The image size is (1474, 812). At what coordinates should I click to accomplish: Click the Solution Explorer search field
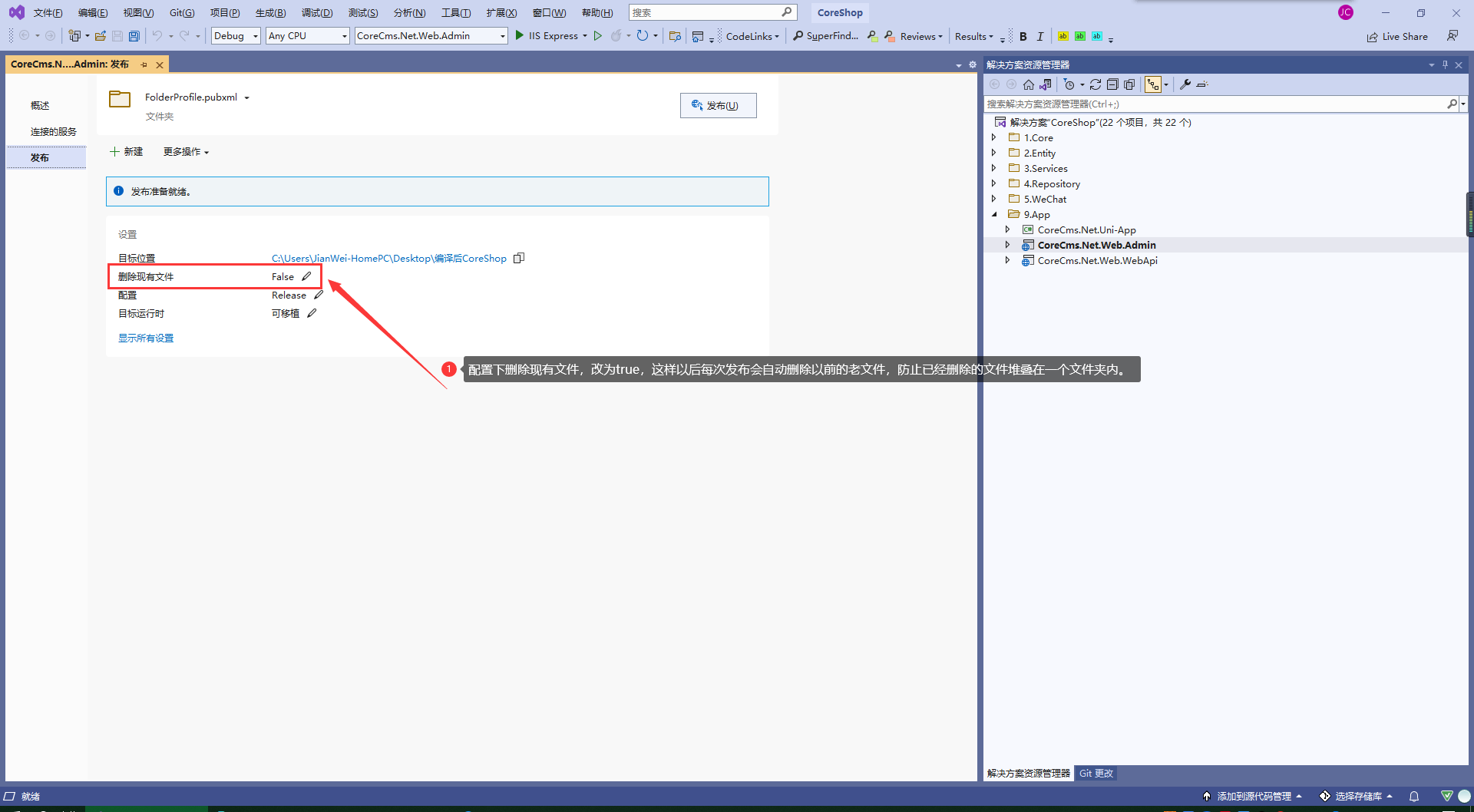tap(1213, 104)
